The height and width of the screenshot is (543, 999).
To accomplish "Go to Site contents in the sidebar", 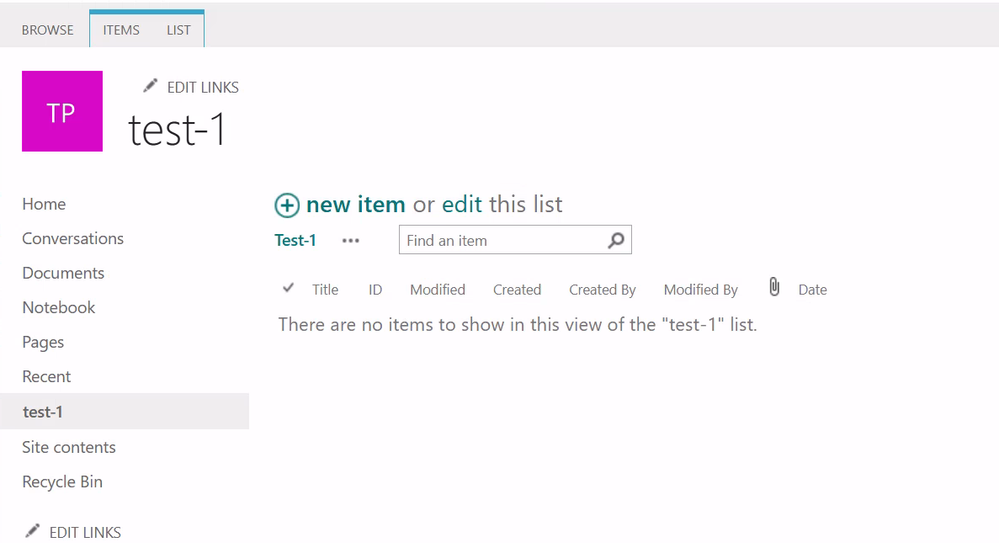I will (x=69, y=447).
